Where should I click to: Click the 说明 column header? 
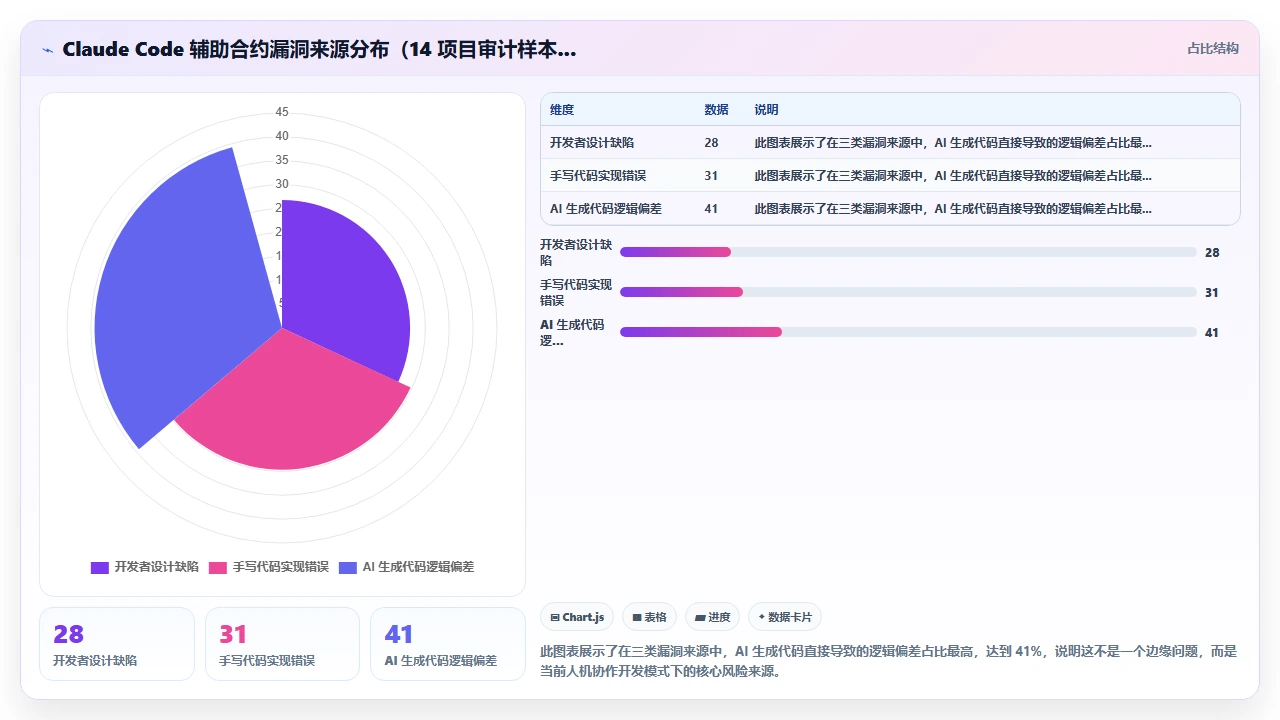[x=766, y=110]
